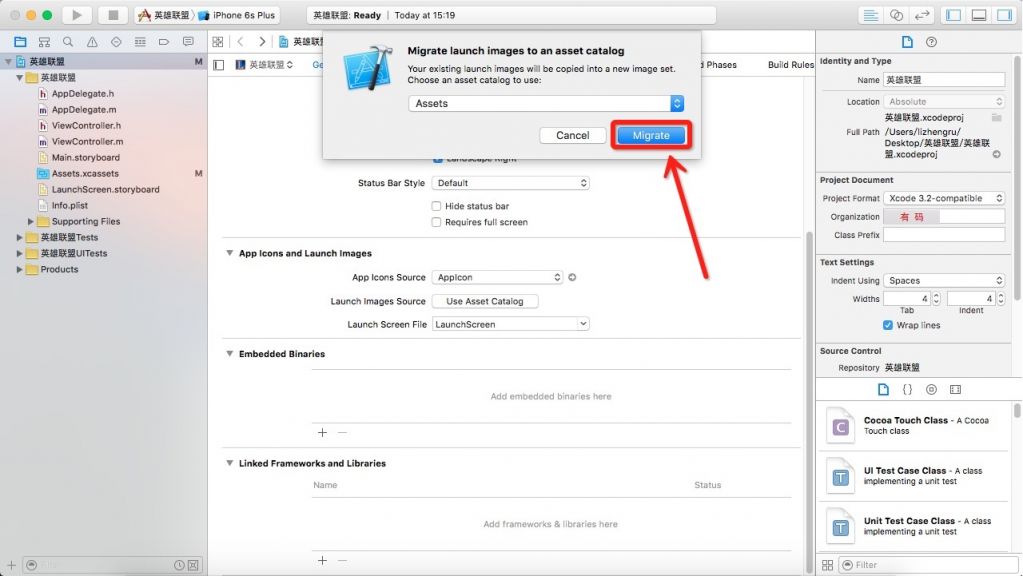Switch to the Build Rules tab
The width and height of the screenshot is (1023, 576).
click(x=790, y=65)
